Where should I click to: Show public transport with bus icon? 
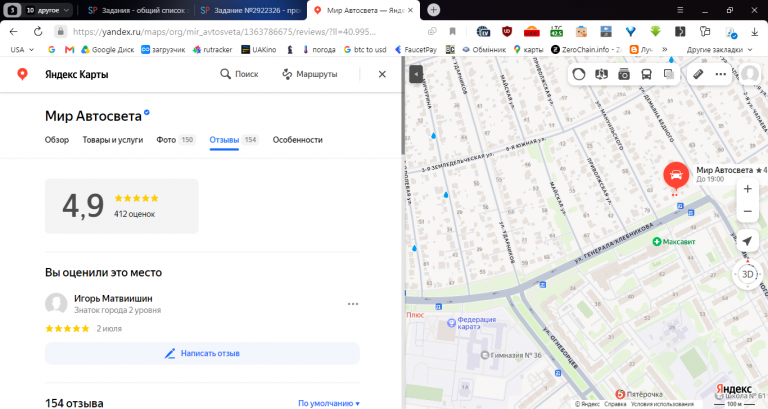click(646, 74)
